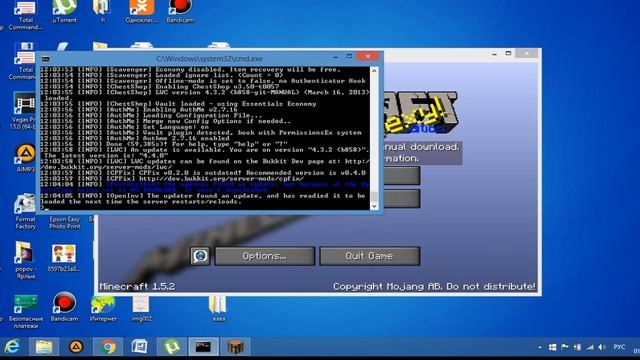
Task: Open the Интернет desktop shortcut
Action: coord(103,308)
